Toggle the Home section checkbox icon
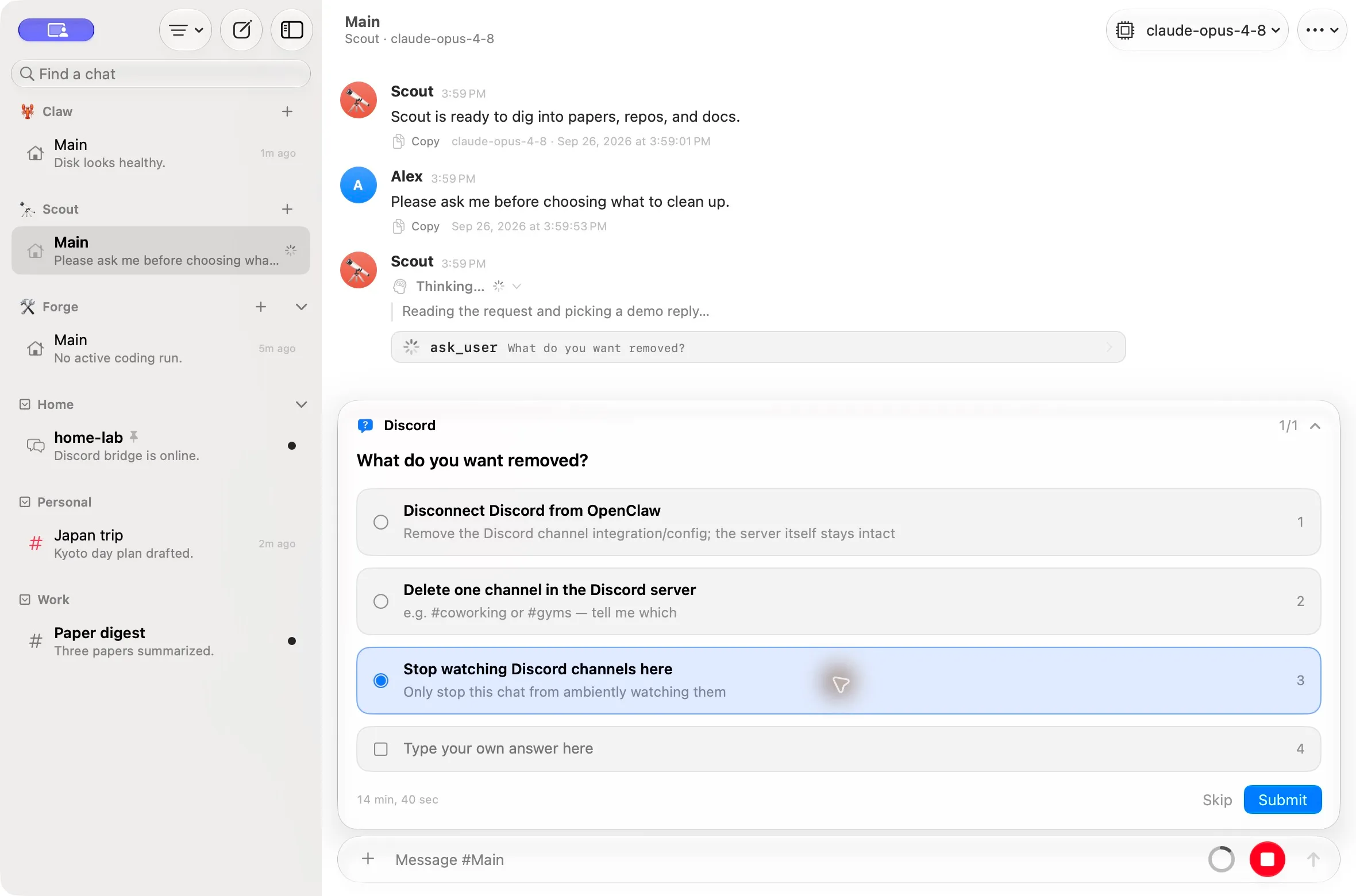The image size is (1356, 896). click(25, 404)
